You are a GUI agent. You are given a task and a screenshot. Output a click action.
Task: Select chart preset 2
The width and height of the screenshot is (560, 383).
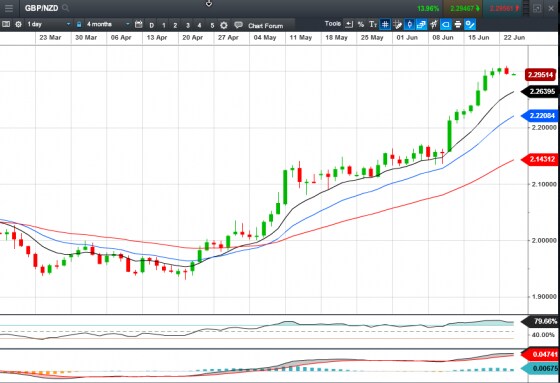coord(175,25)
